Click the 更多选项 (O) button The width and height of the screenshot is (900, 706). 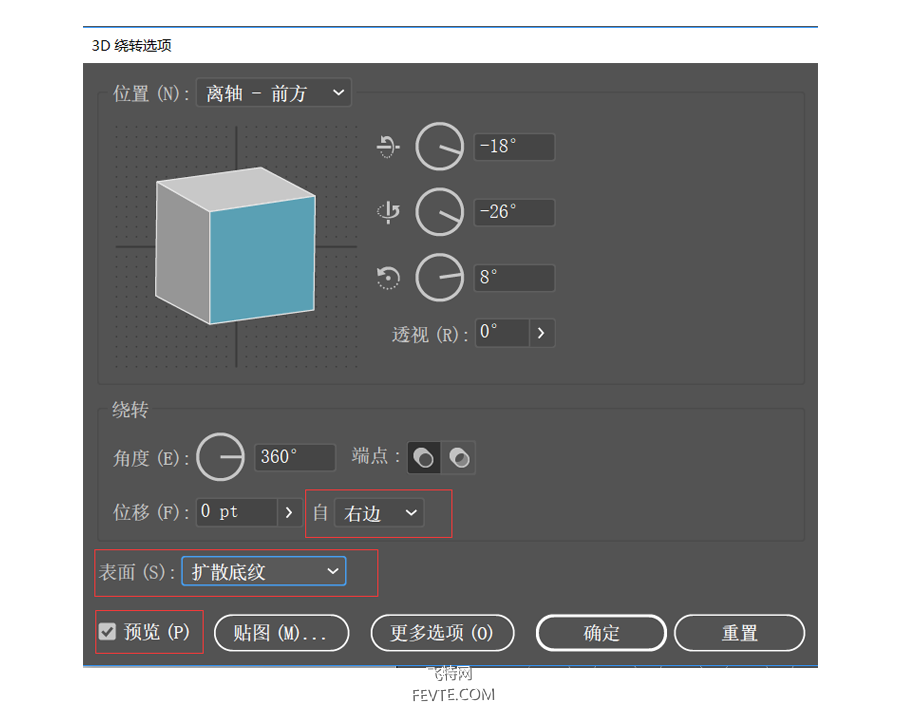point(442,633)
